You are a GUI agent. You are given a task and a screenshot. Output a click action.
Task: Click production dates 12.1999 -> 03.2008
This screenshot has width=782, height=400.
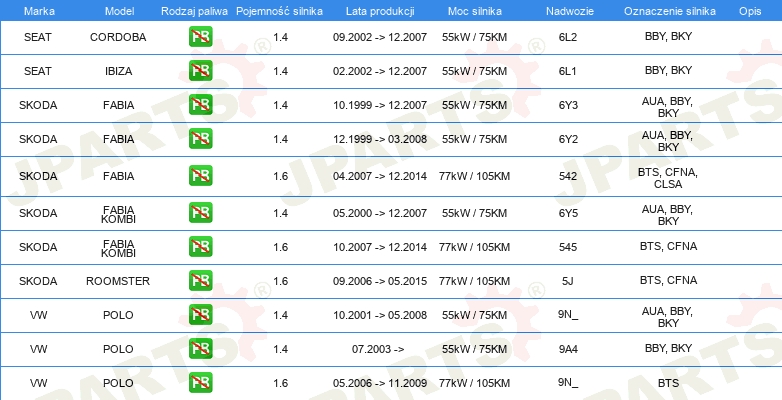380,139
